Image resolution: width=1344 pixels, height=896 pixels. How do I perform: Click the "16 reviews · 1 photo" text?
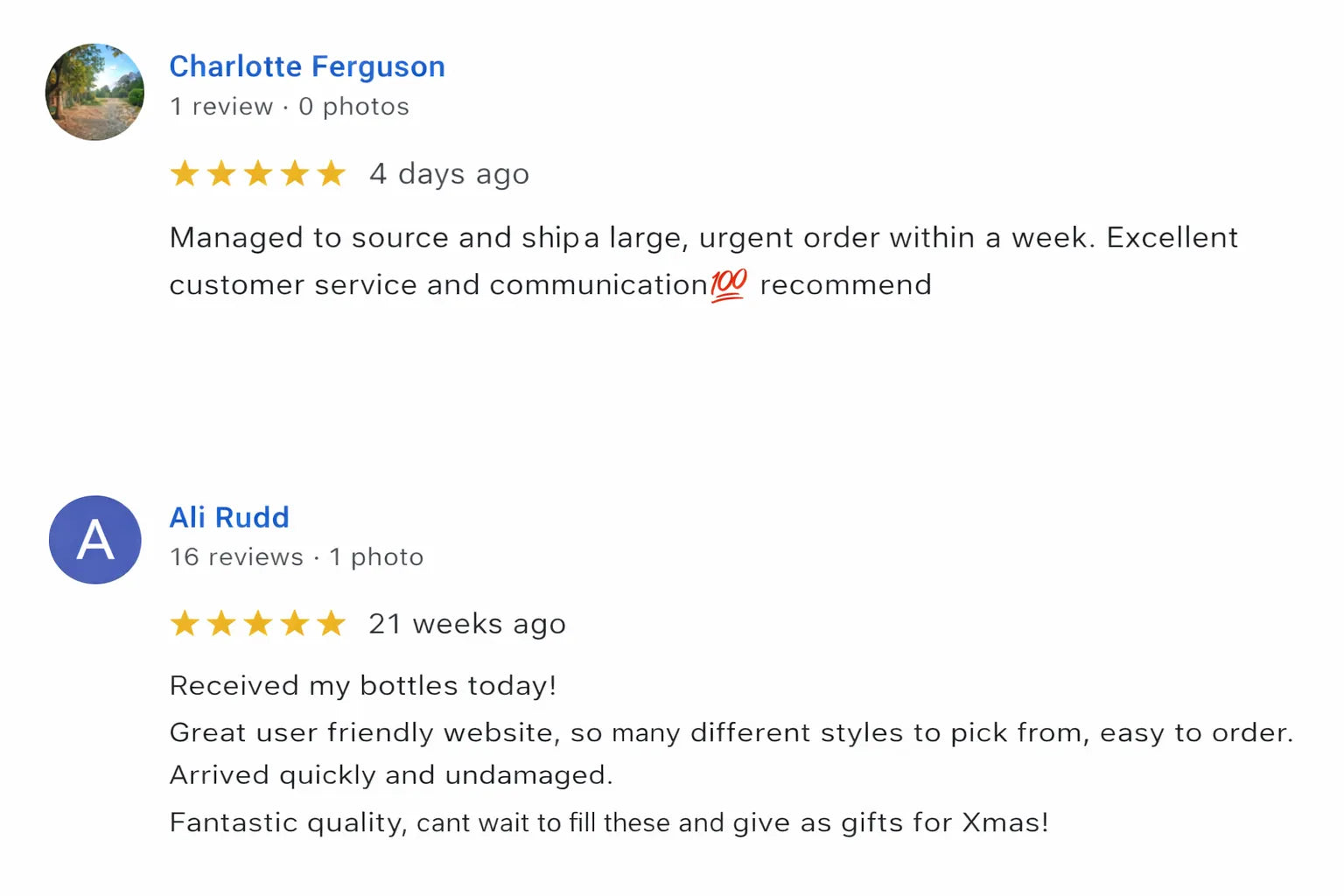coord(296,557)
